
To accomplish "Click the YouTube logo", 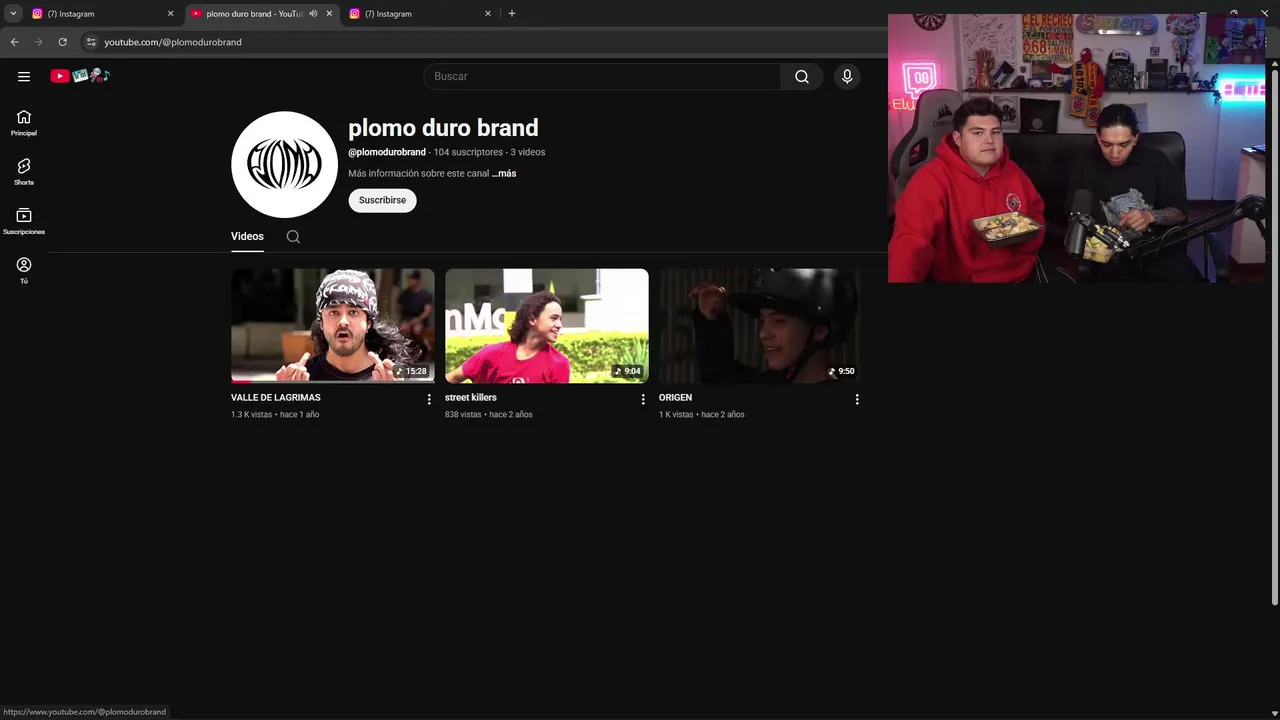I will [x=80, y=76].
